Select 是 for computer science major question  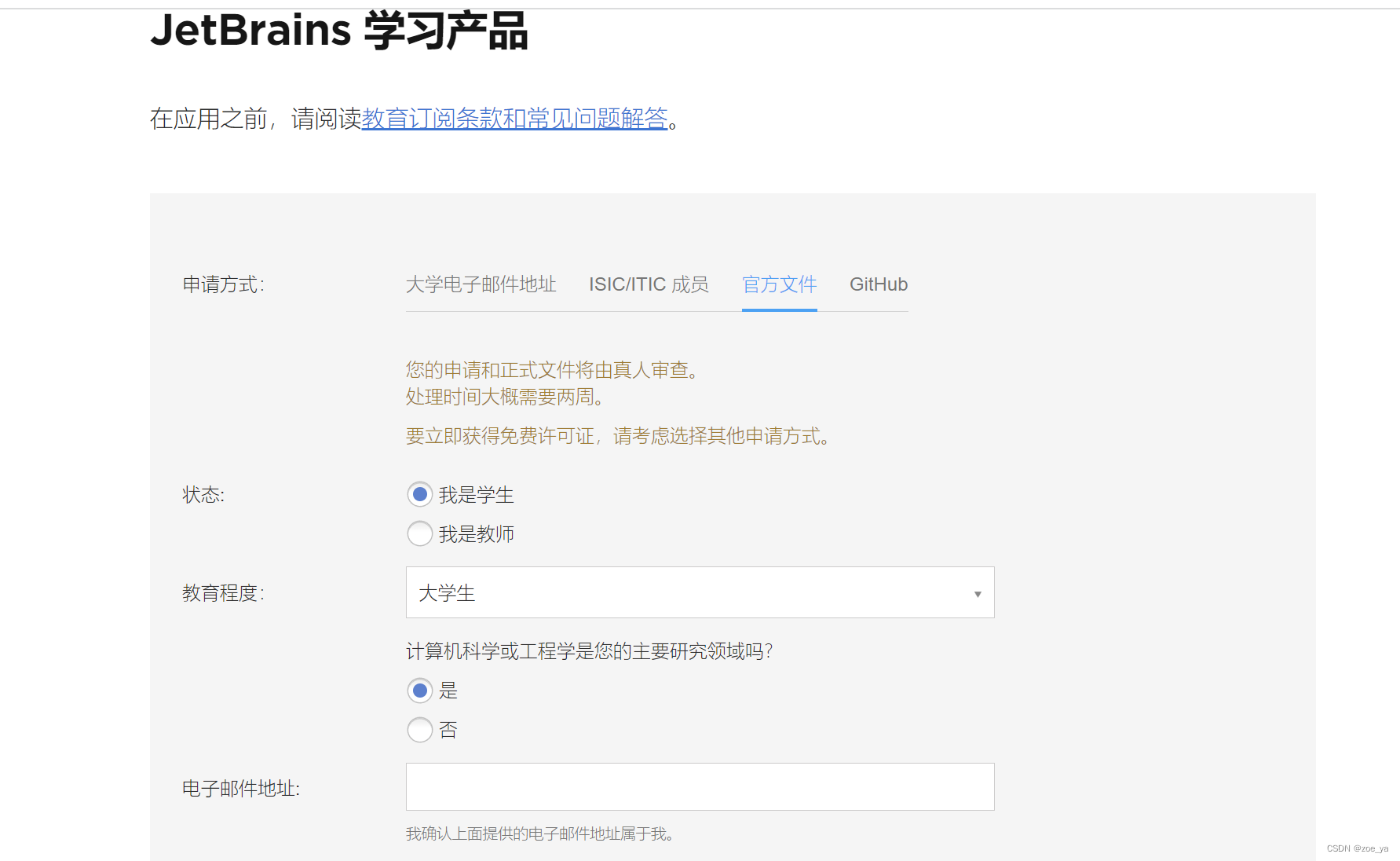420,691
